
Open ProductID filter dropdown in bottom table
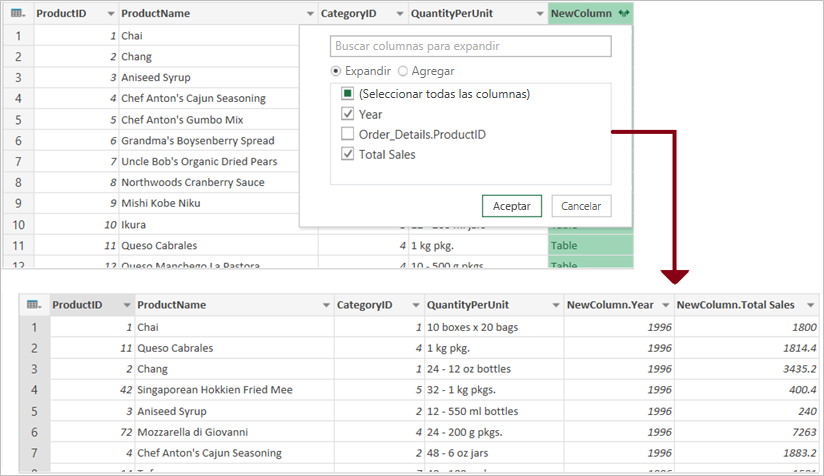(127, 305)
